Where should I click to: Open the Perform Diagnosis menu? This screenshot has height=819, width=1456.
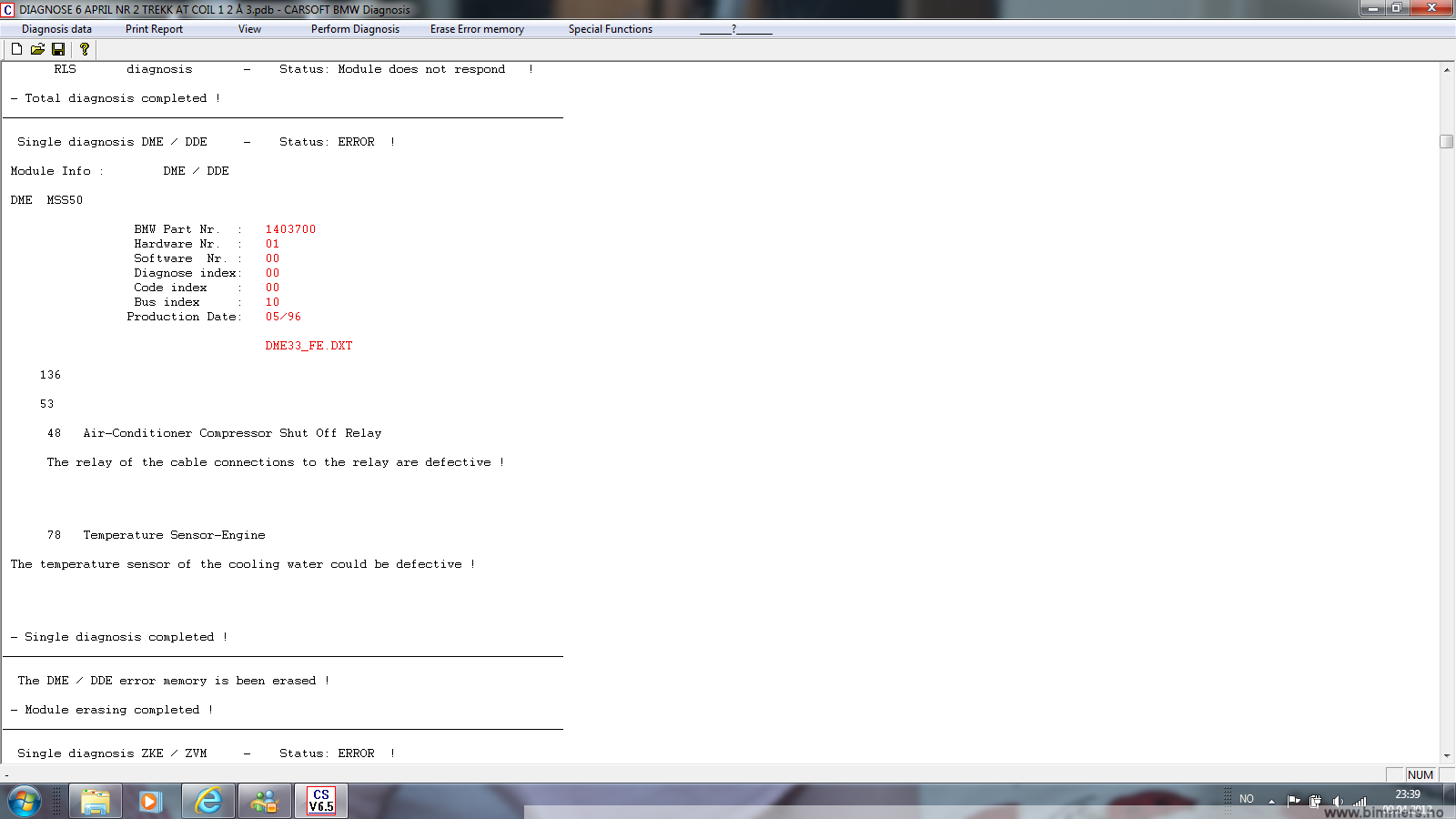(x=355, y=29)
